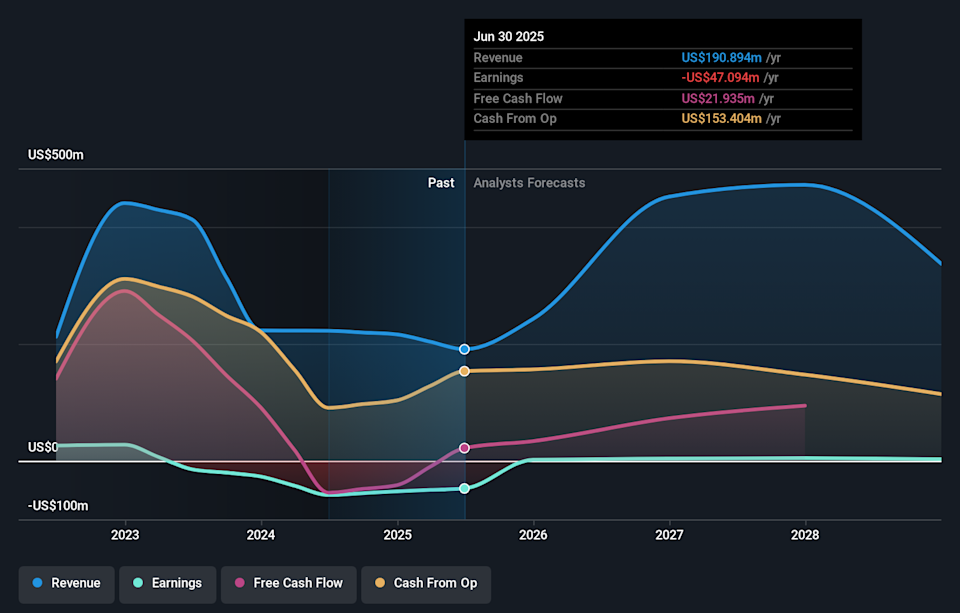Click the Cash From Op data point marker at Jun 2025

[465, 371]
